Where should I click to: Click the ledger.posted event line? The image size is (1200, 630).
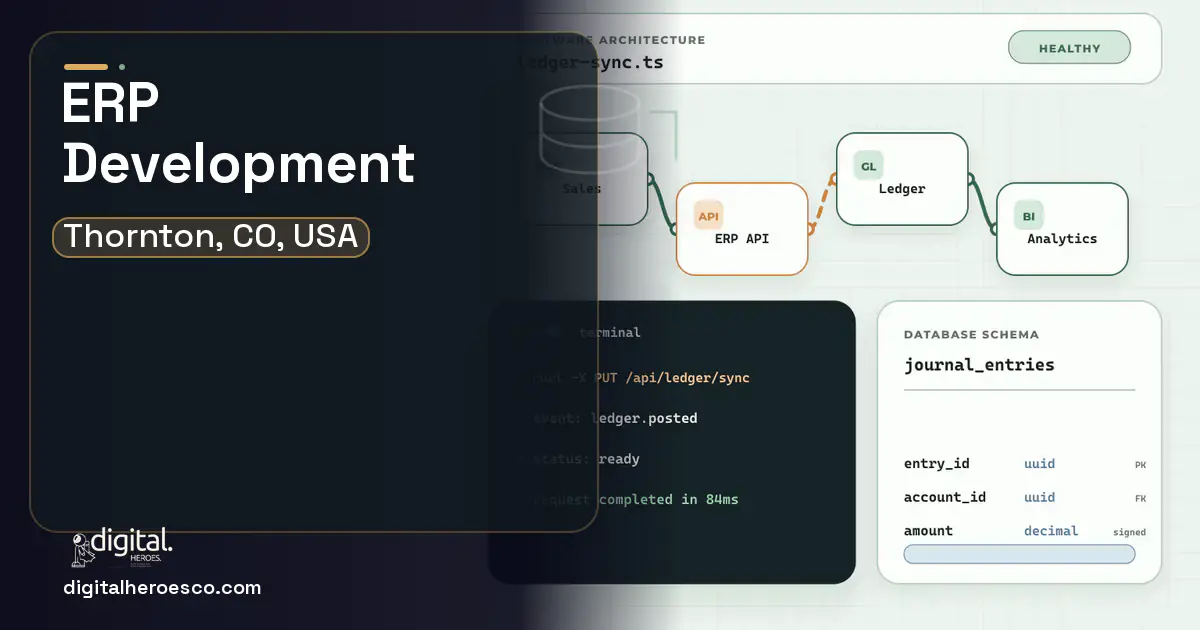(x=614, y=418)
